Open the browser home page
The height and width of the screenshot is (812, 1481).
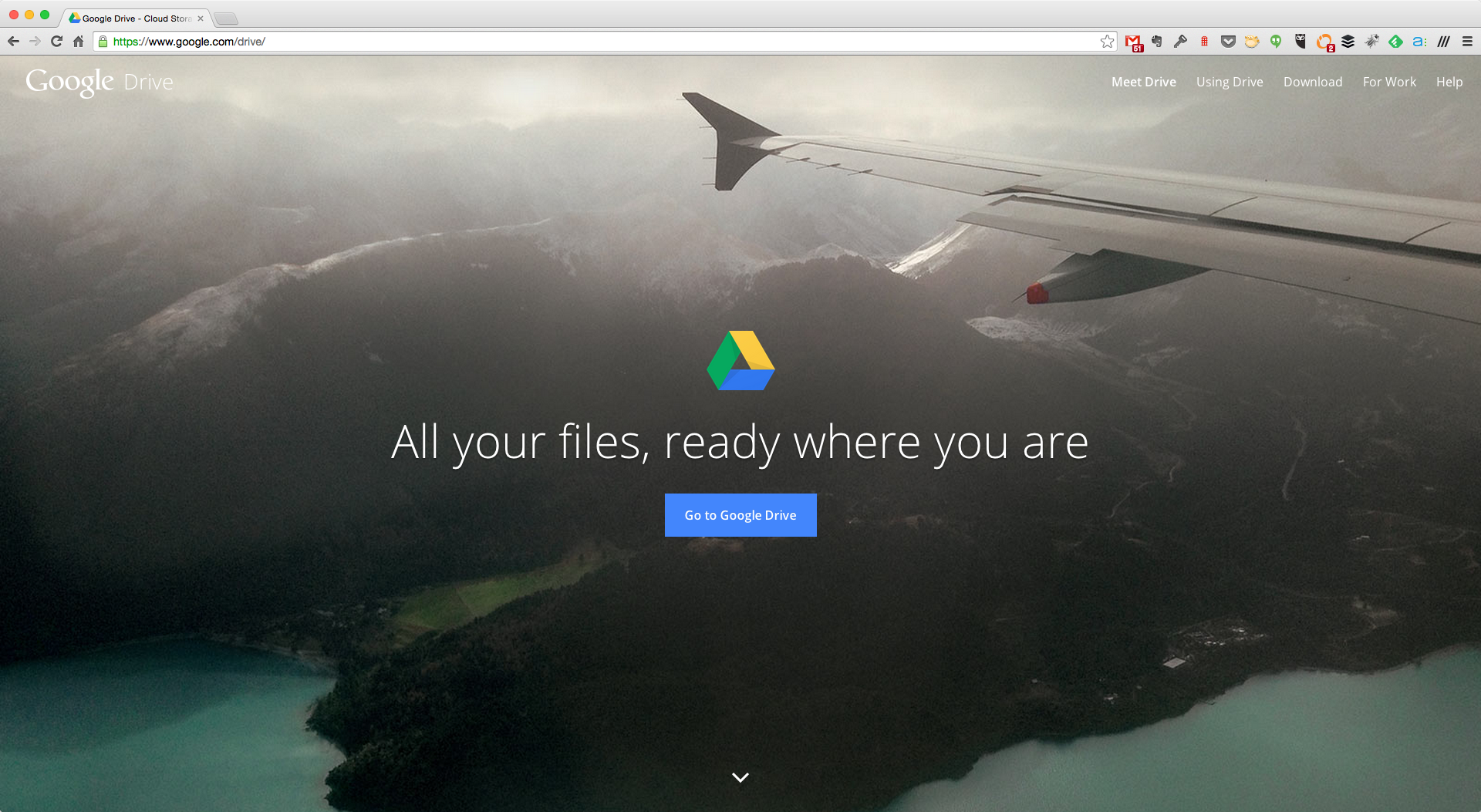78,42
